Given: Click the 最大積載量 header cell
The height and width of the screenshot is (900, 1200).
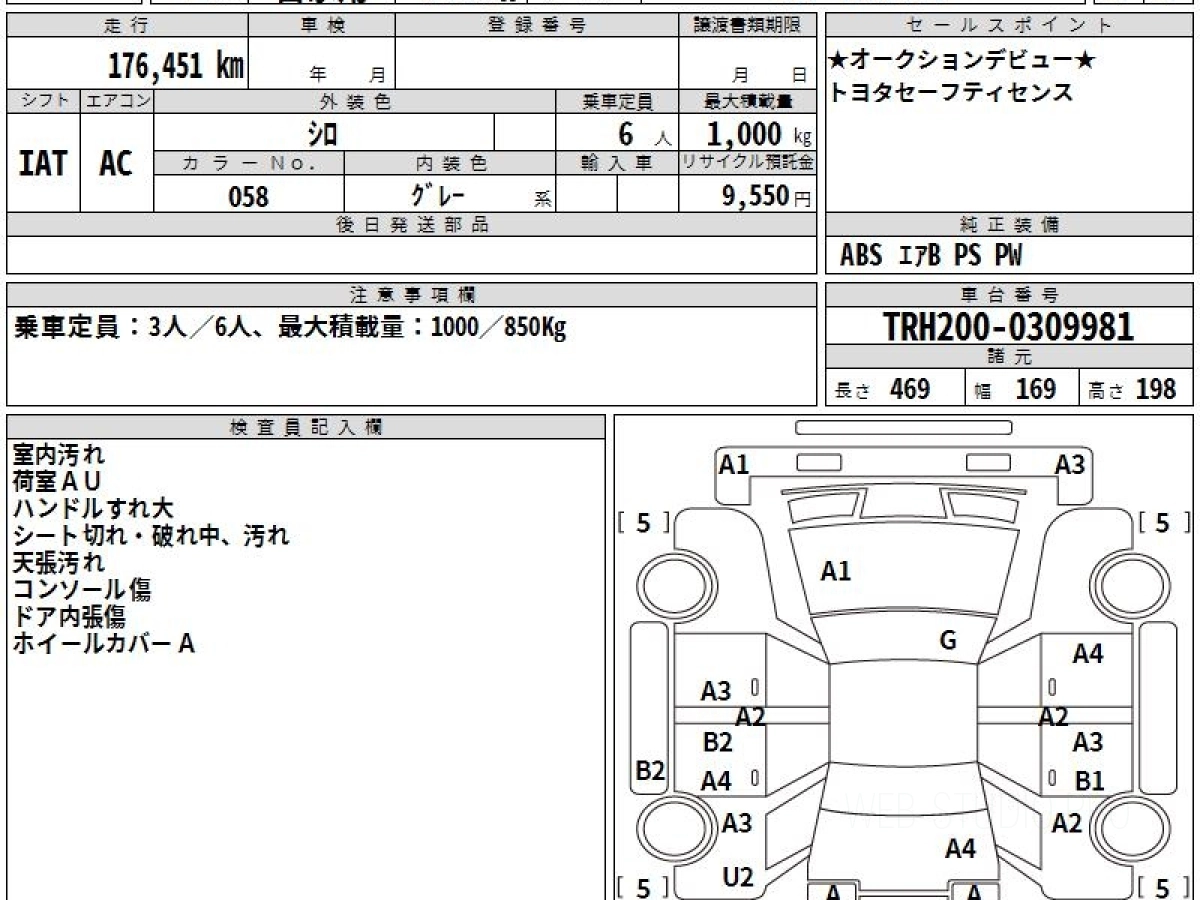Looking at the screenshot, I should pos(747,101).
